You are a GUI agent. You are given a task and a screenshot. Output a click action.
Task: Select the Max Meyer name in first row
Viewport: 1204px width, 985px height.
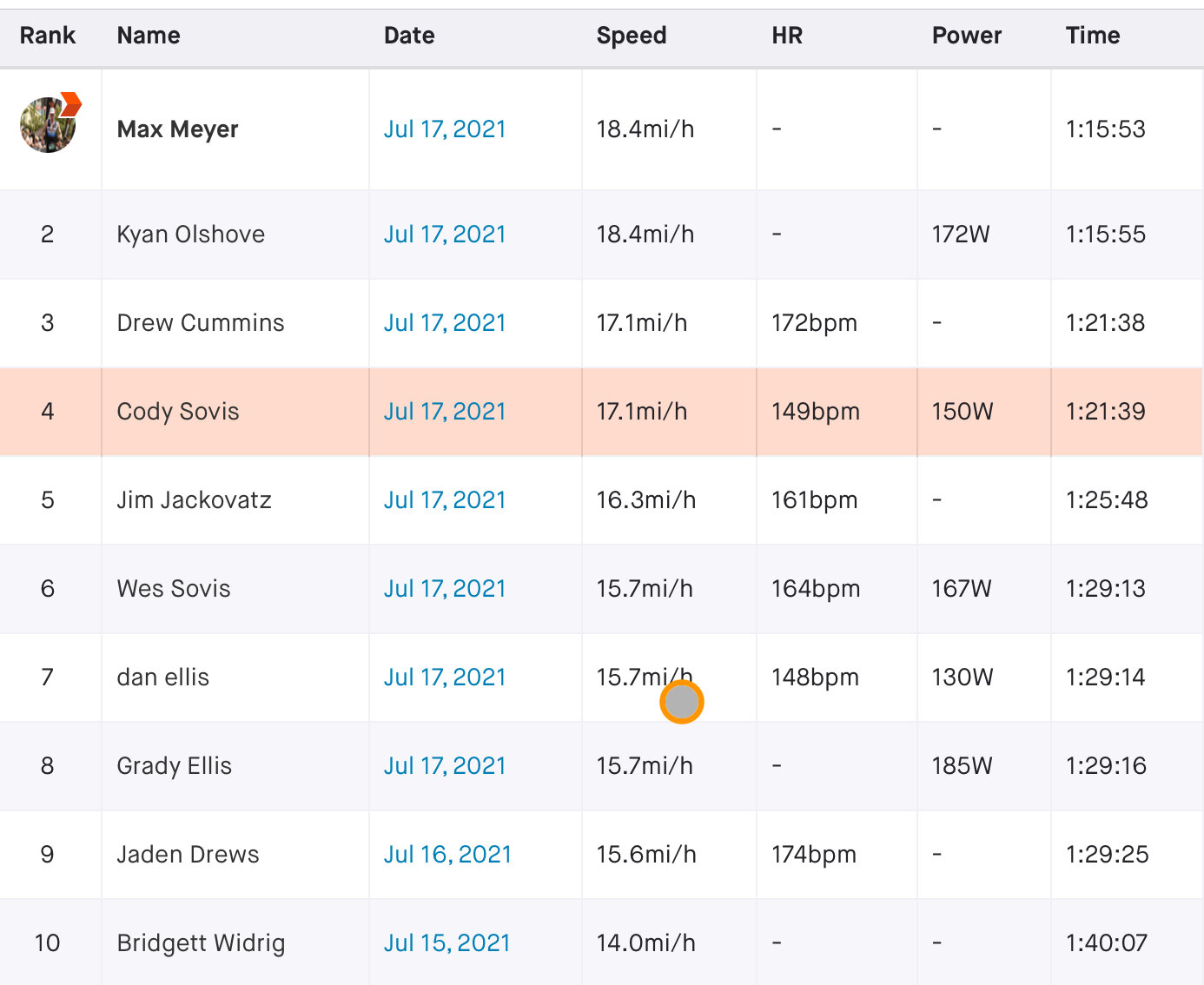coord(177,129)
